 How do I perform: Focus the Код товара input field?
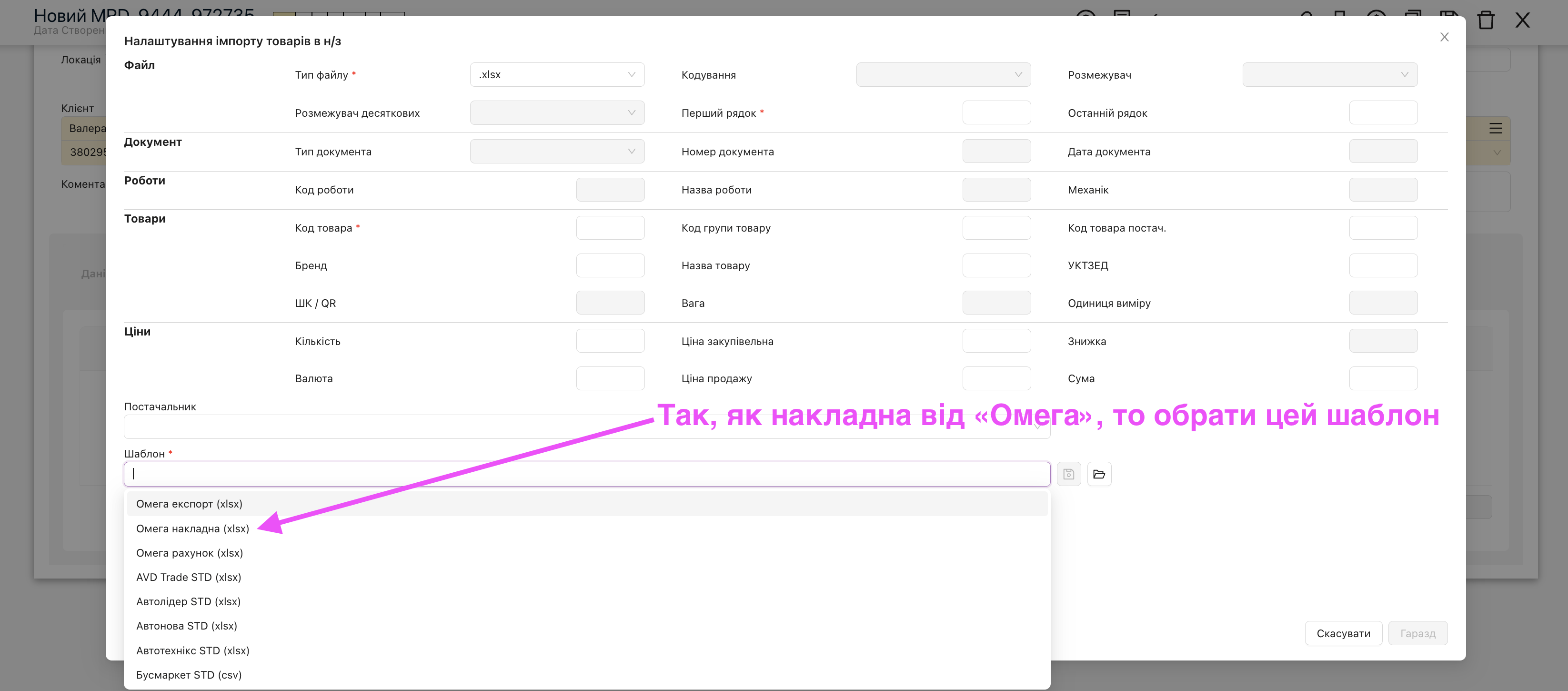click(x=610, y=228)
